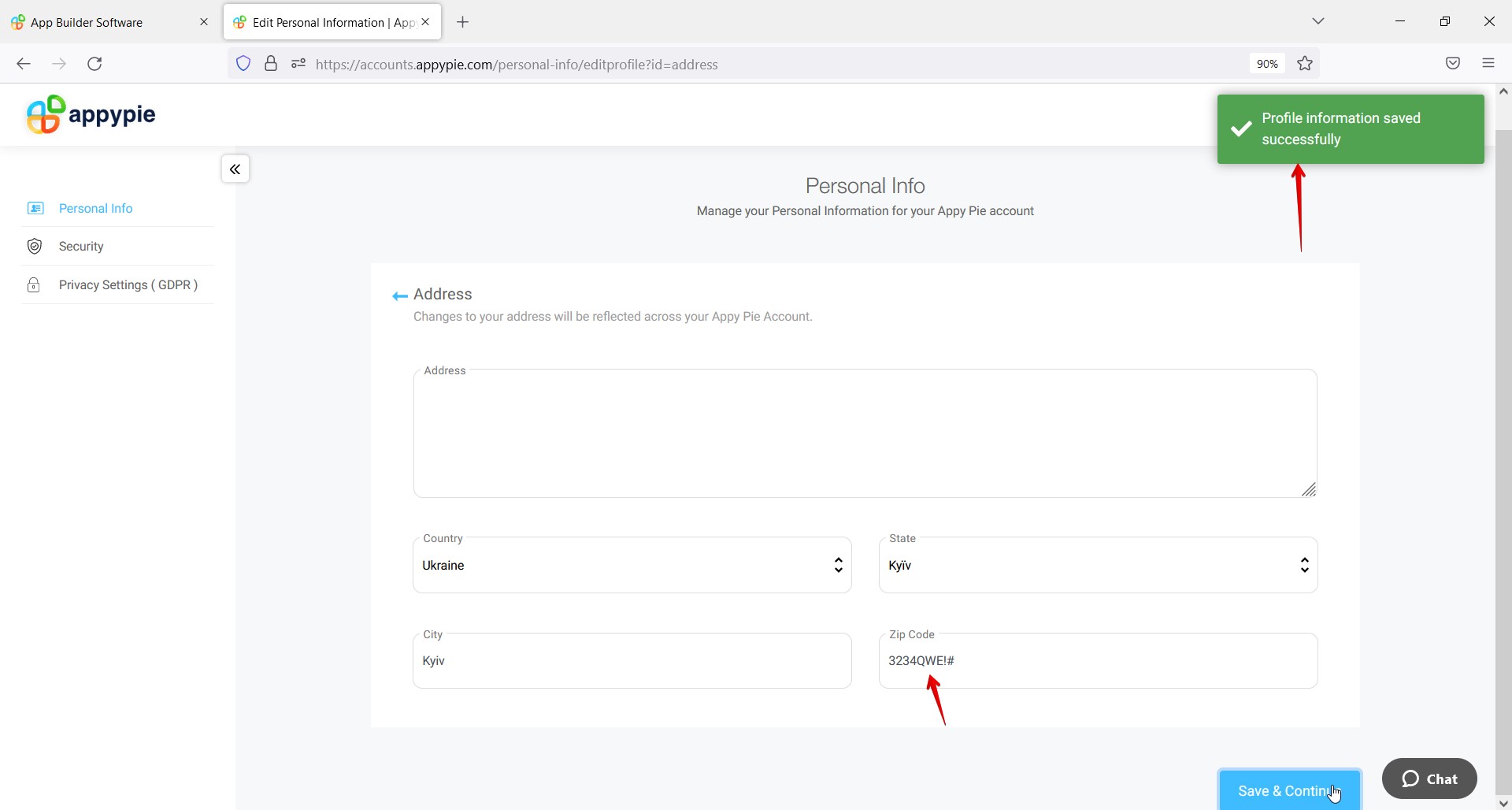Click the browser back arrow
1512x810 pixels.
tap(24, 64)
